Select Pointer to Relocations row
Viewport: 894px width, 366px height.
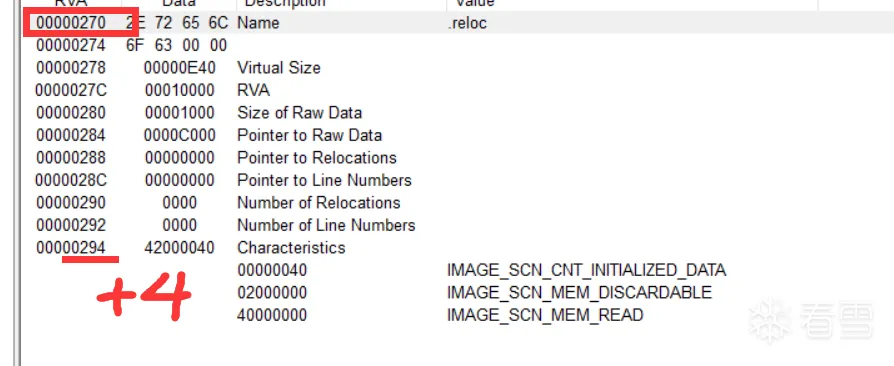[x=456, y=157]
